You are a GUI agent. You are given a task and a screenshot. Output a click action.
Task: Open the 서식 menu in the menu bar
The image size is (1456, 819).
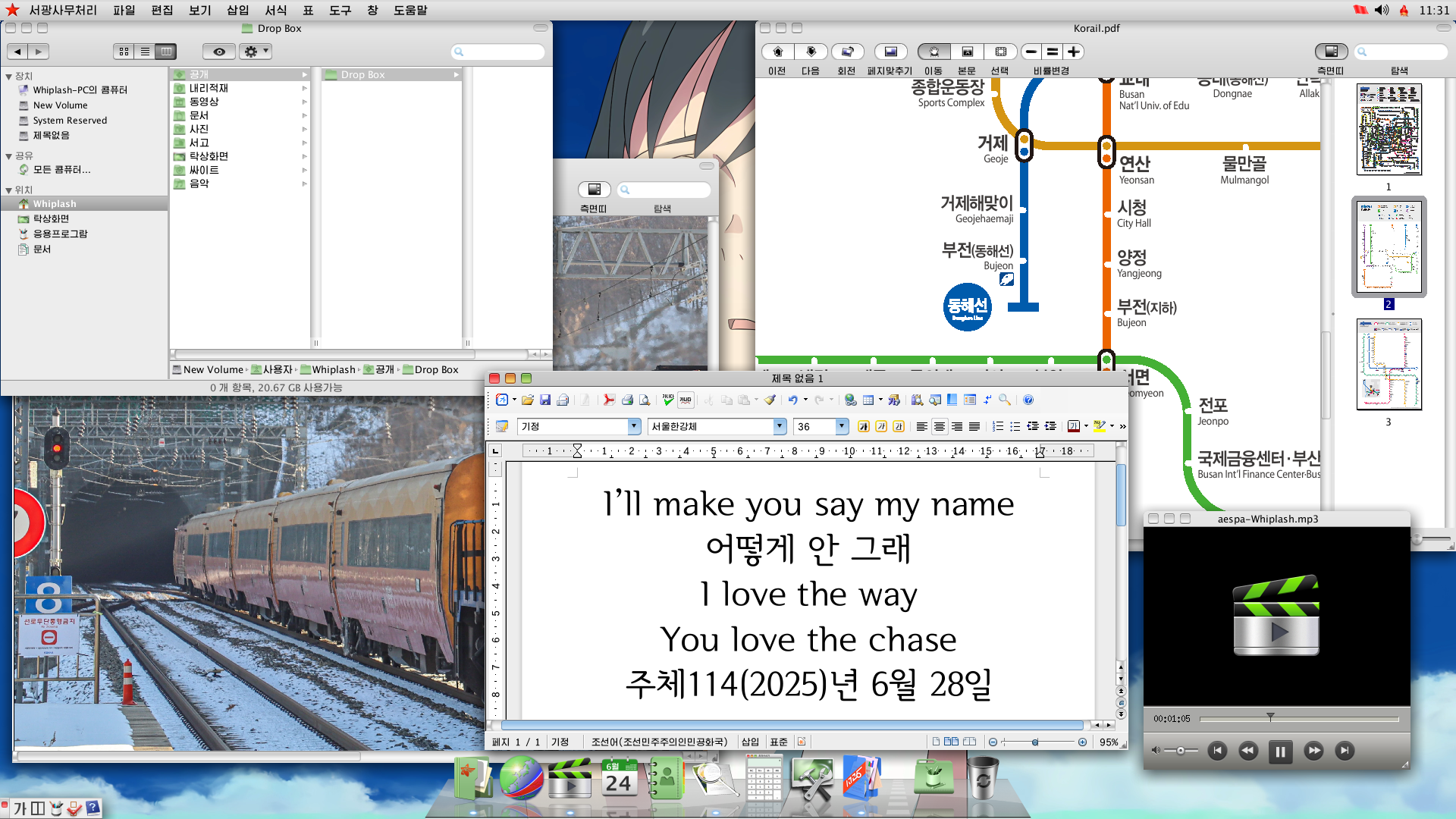coord(275,10)
